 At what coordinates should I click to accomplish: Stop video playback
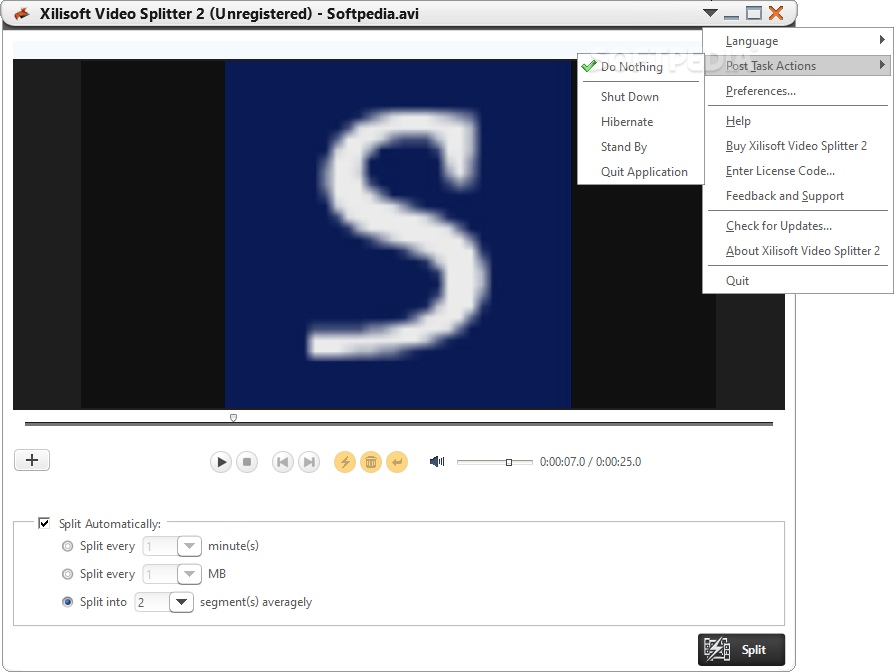pos(247,462)
